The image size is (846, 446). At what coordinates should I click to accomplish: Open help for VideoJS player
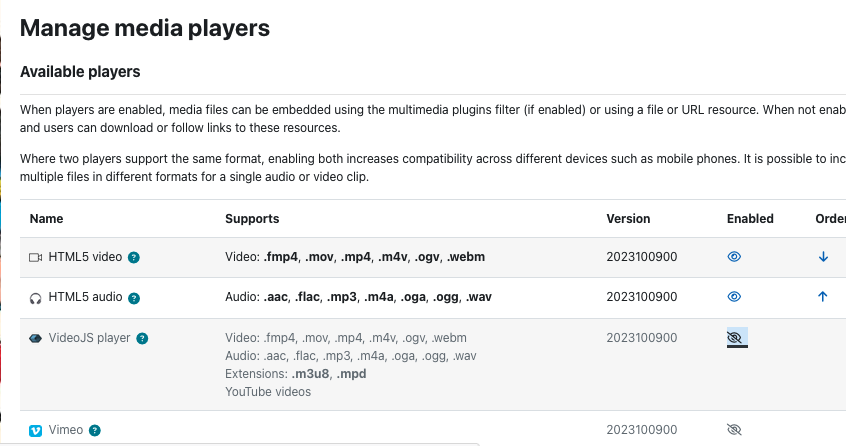142,339
